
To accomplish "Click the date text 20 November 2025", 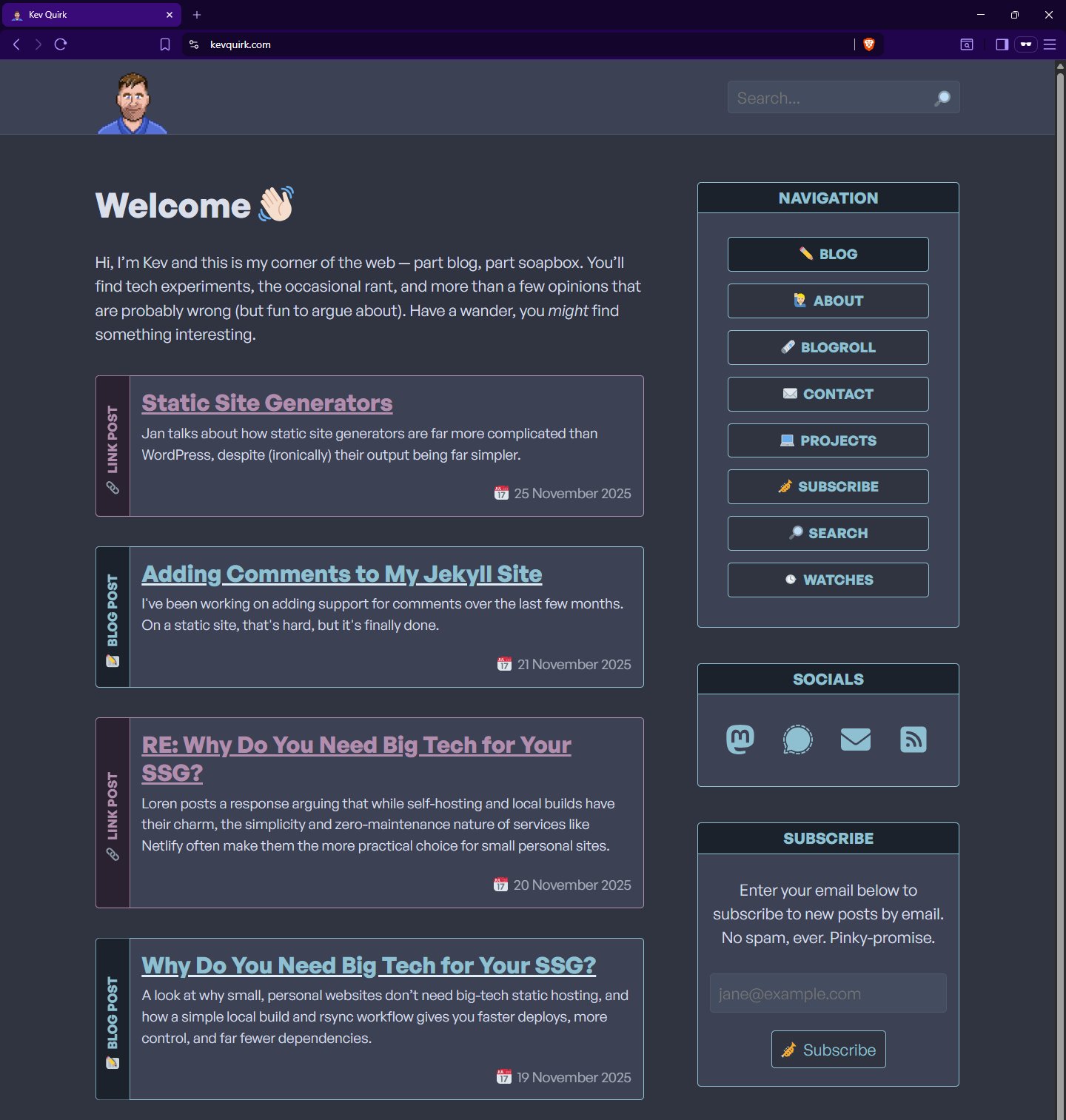I will [x=572, y=885].
